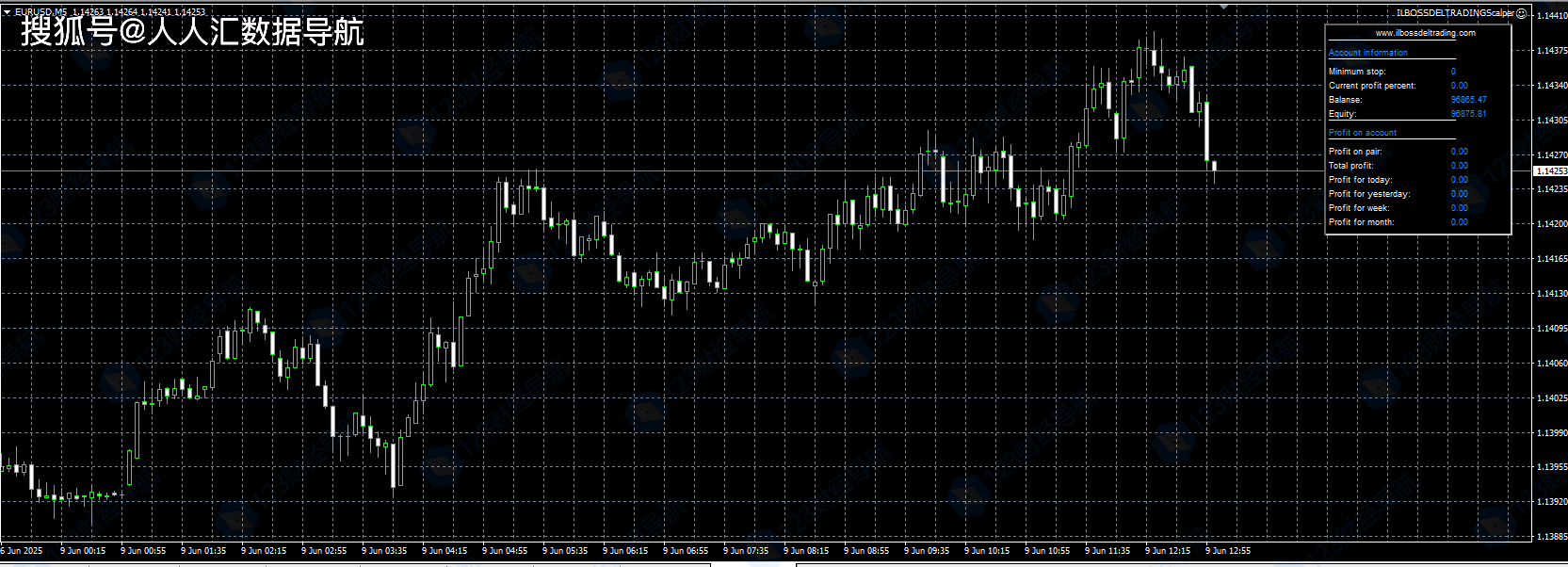This screenshot has width=1568, height=567.
Task: Open the one-click trading arrow beside EURUSD
Action: 7,12
